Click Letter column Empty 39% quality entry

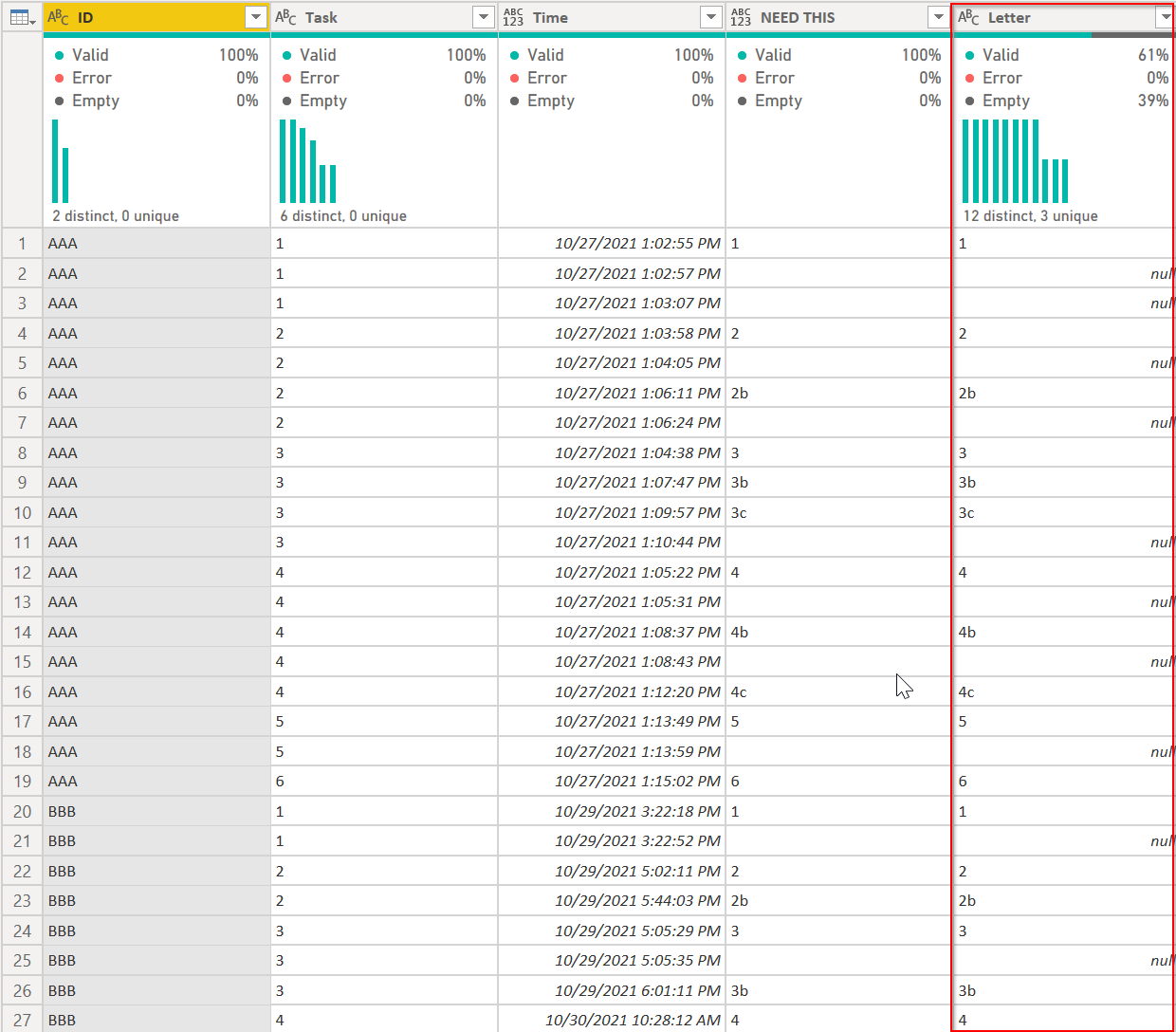[1066, 101]
